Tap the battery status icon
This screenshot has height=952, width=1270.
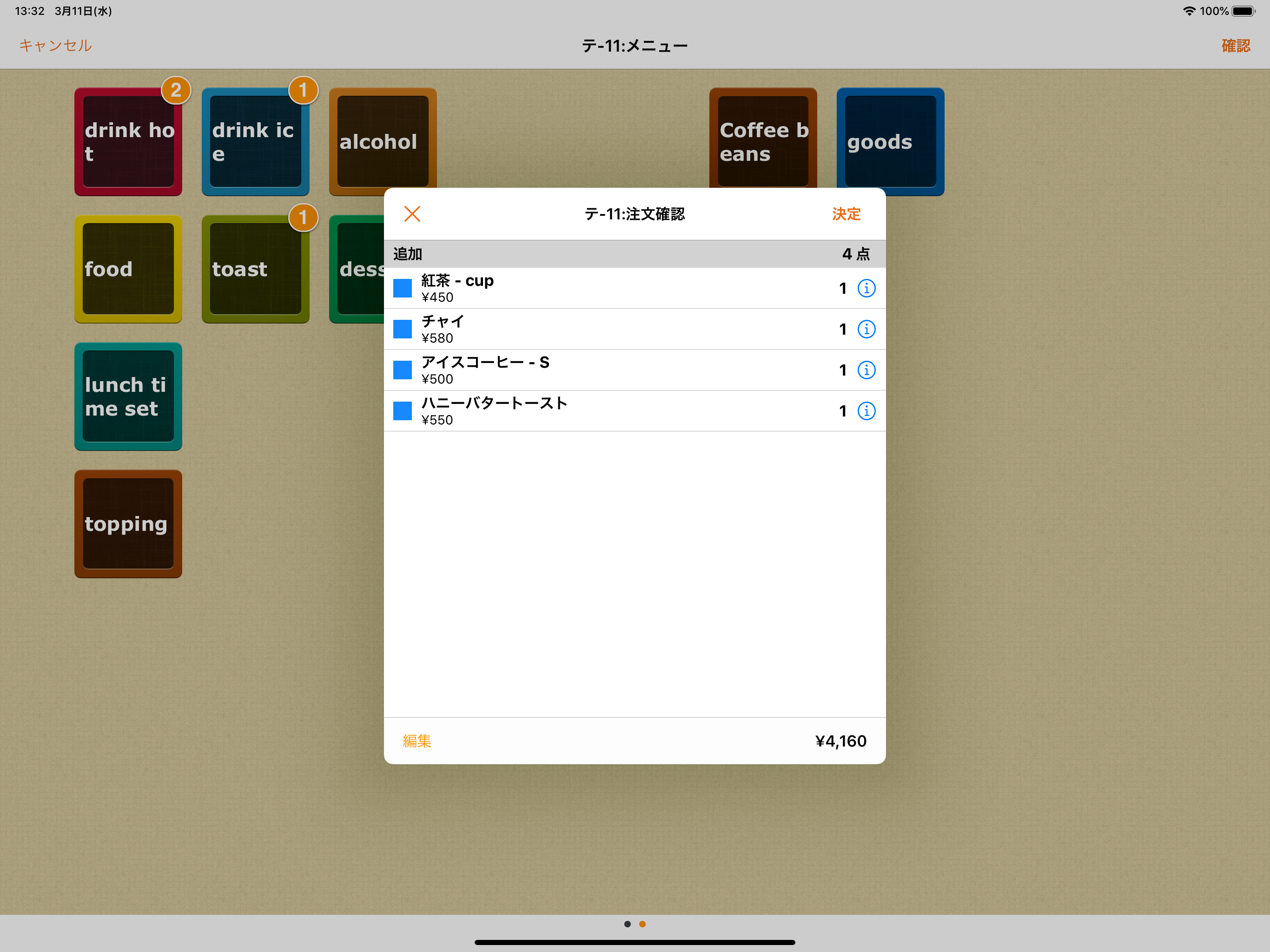pos(1244,11)
